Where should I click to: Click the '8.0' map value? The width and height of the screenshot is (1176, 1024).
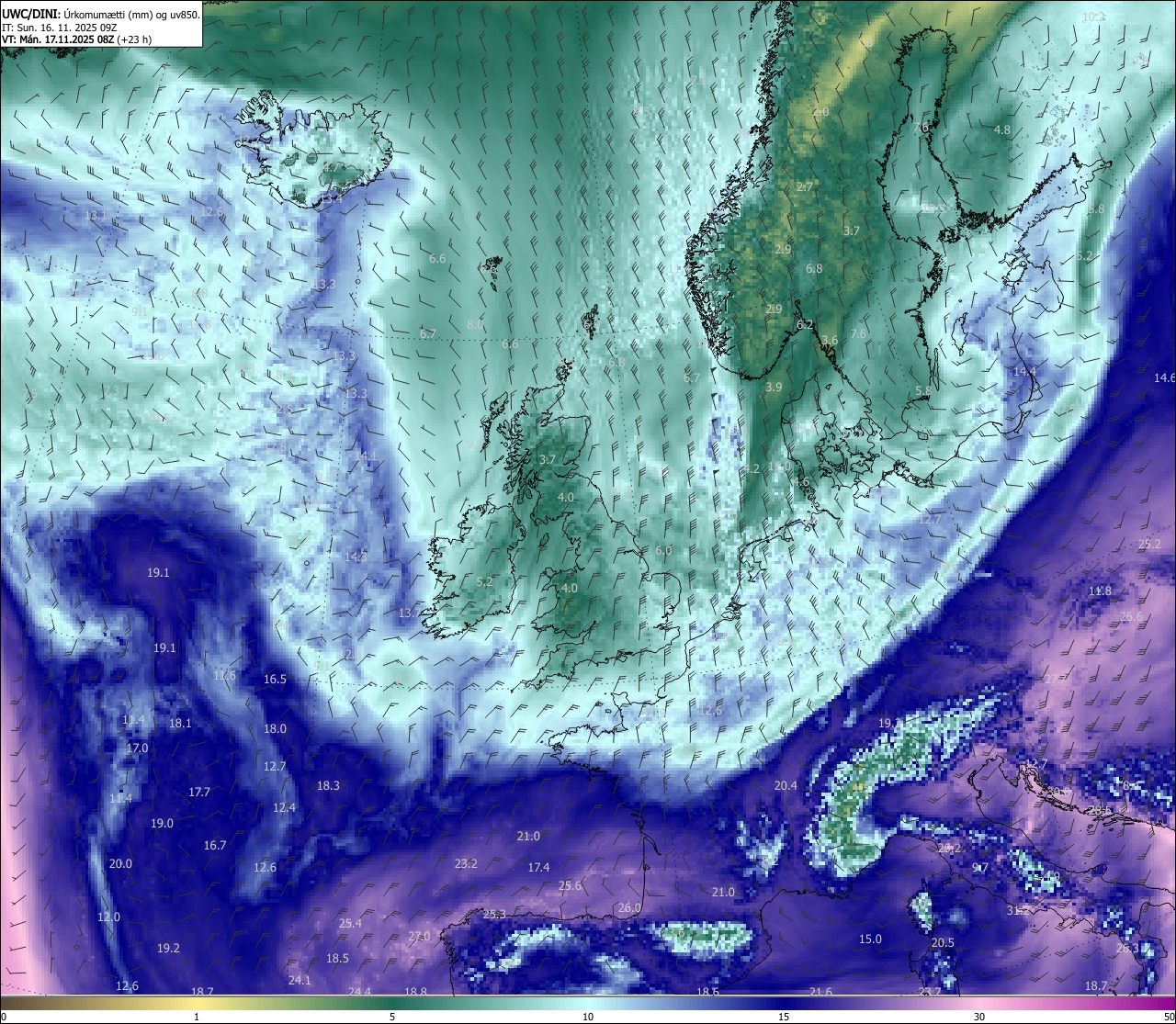click(475, 324)
